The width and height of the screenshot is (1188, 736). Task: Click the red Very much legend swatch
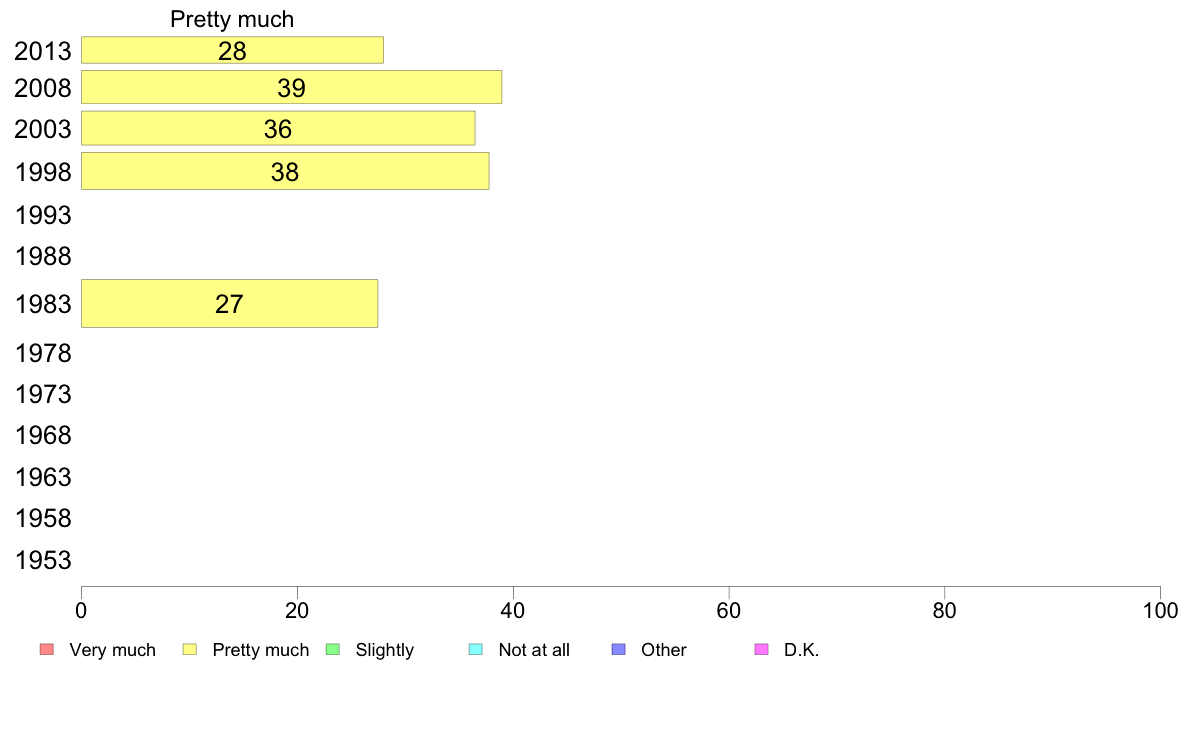47,650
